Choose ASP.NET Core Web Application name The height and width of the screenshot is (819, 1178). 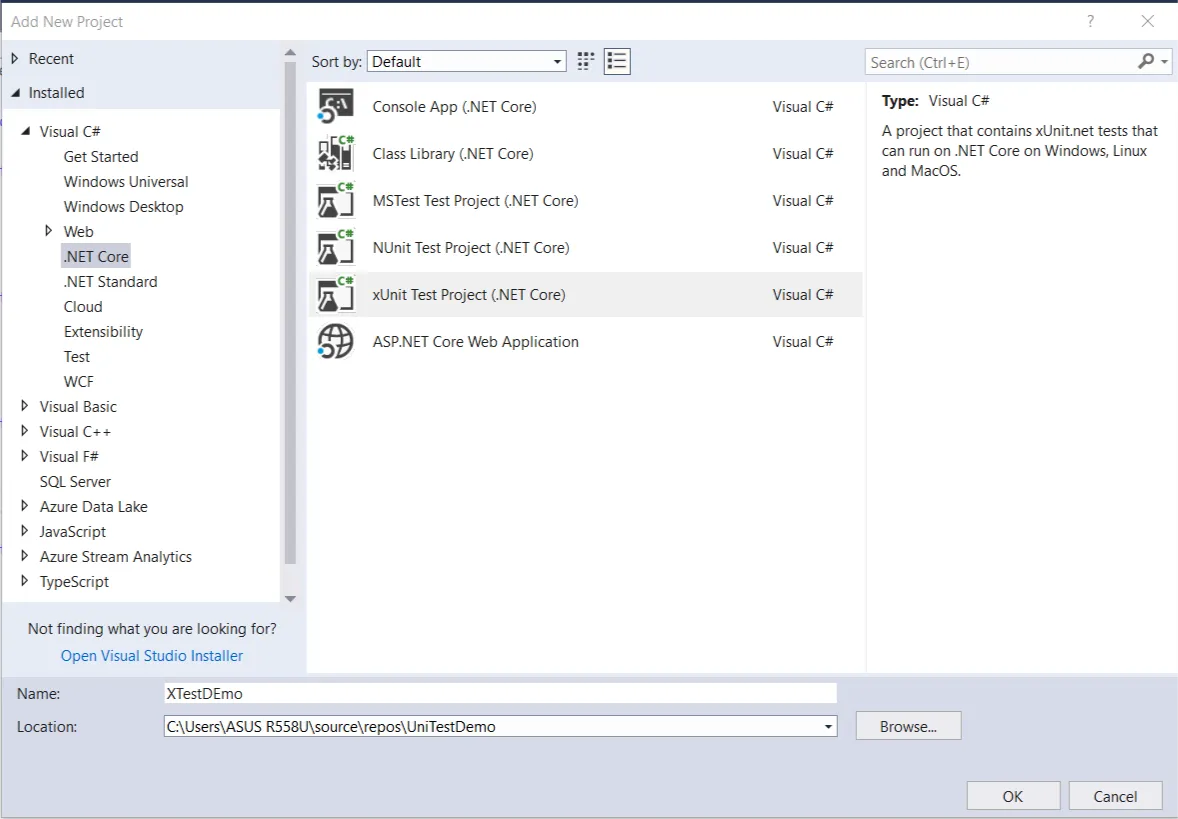coord(476,342)
